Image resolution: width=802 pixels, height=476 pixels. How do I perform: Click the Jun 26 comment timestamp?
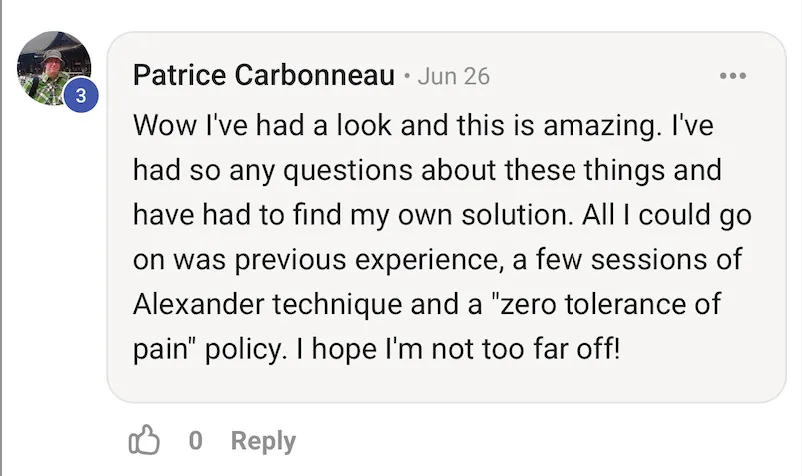(x=453, y=76)
